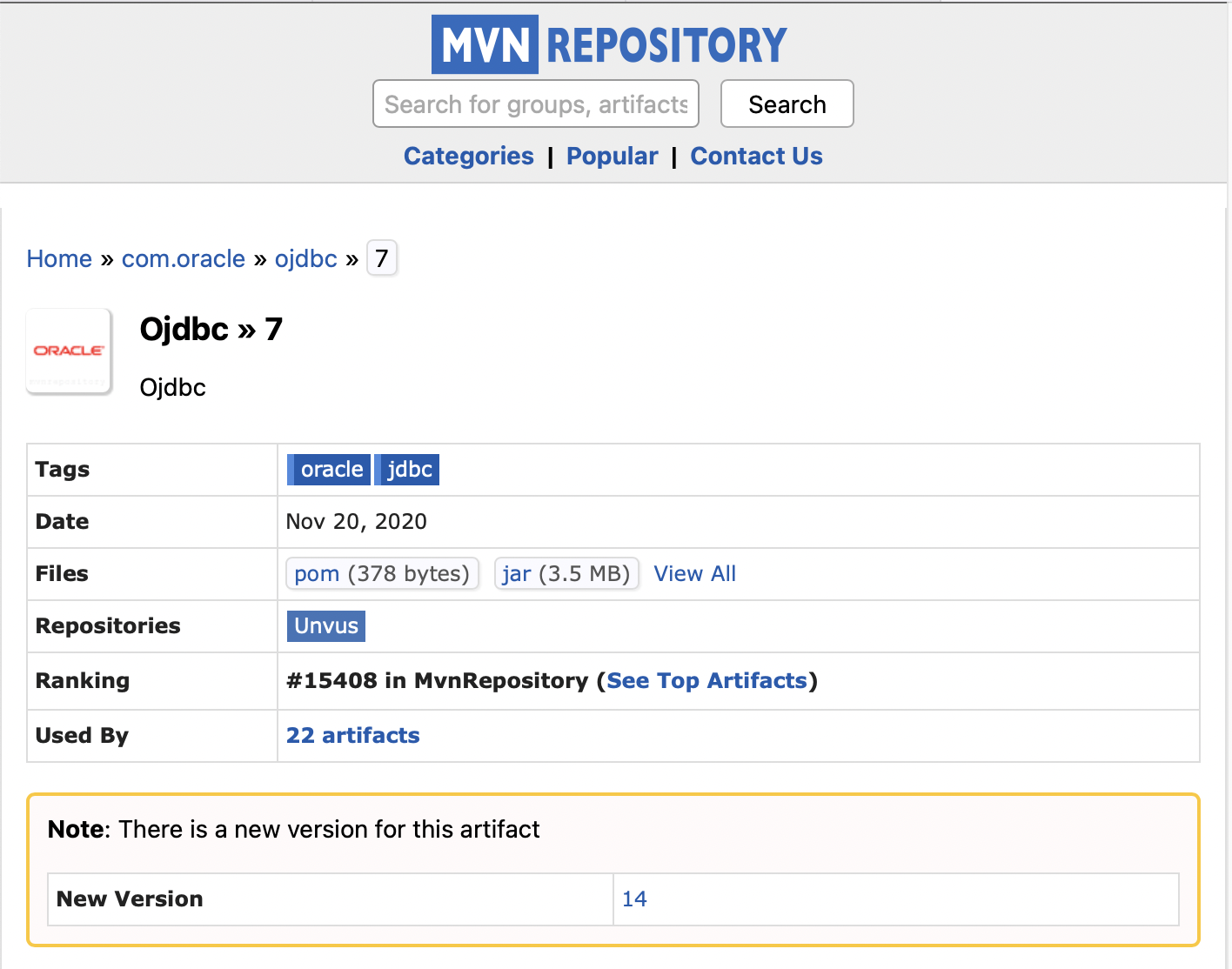Click the version 7 breadcrumb badge
1232x969 pixels.
coord(382,258)
